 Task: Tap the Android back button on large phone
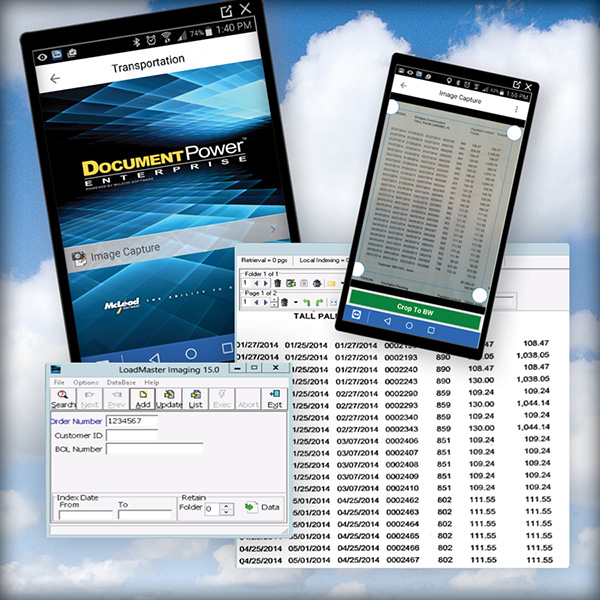click(154, 359)
